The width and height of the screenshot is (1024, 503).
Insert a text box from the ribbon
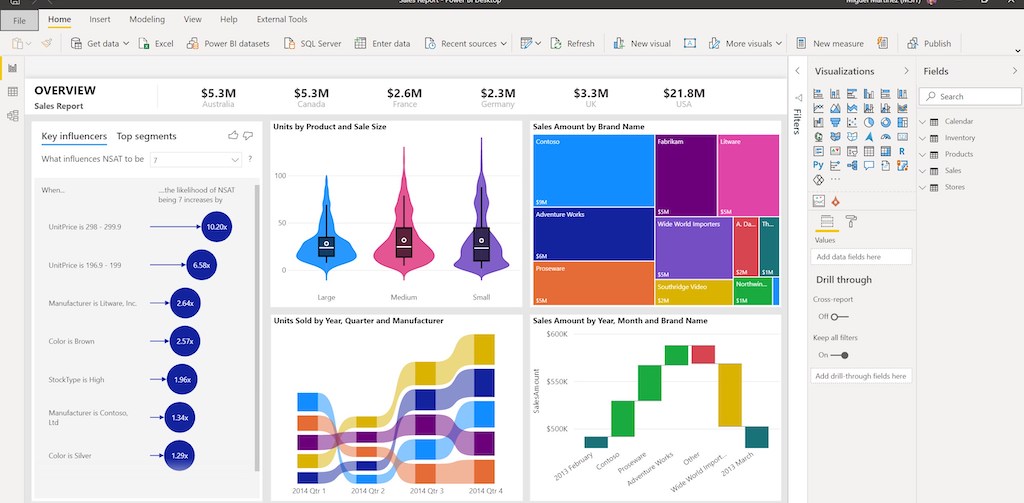pyautogui.click(x=691, y=44)
